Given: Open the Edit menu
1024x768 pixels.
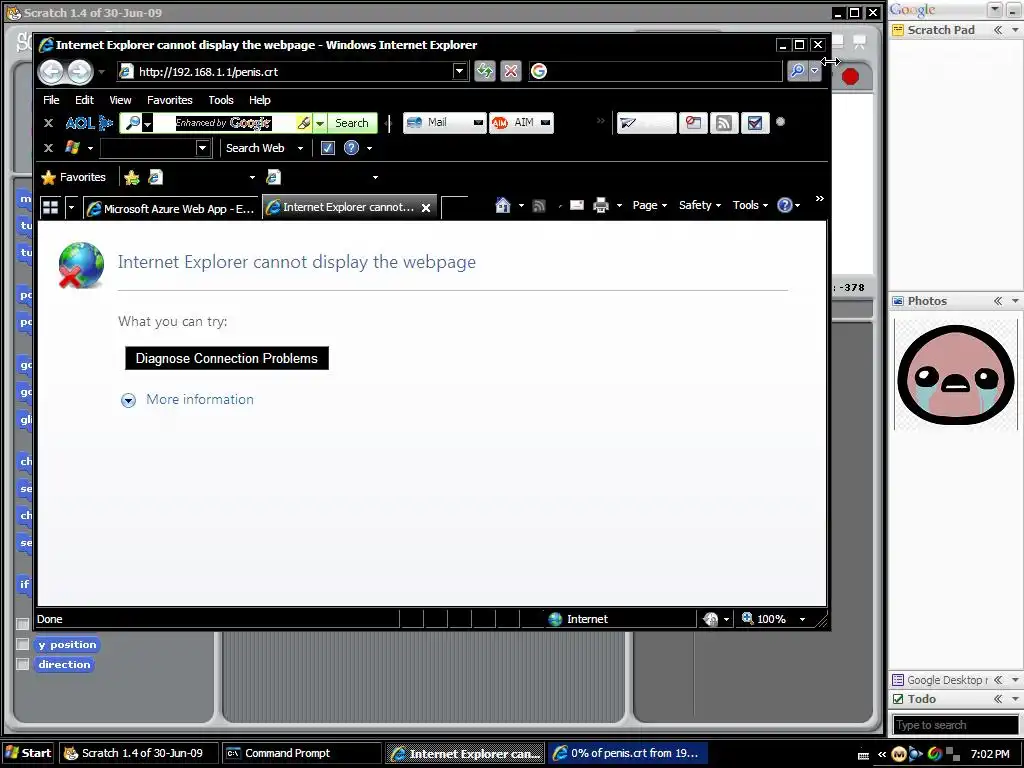Looking at the screenshot, I should 84,100.
